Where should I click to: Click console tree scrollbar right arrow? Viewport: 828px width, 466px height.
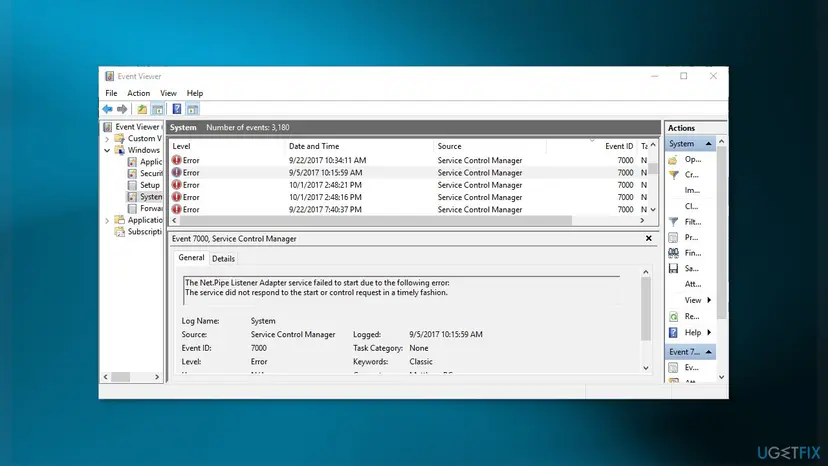(x=157, y=377)
